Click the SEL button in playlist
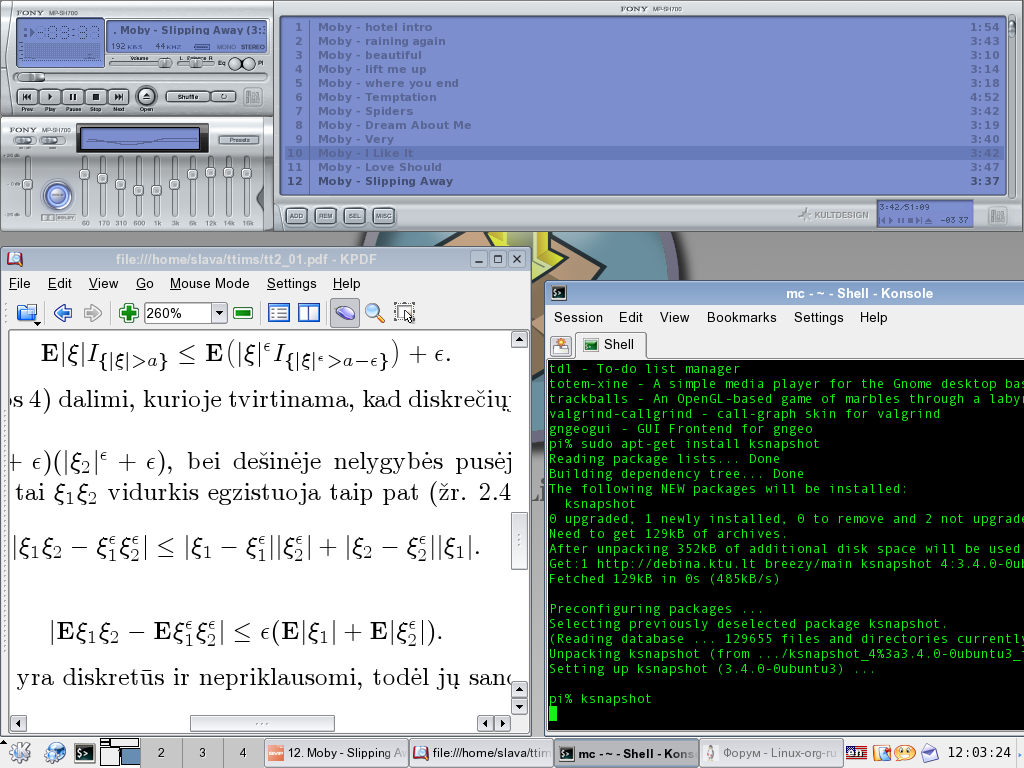The height and width of the screenshot is (768, 1024). (354, 216)
